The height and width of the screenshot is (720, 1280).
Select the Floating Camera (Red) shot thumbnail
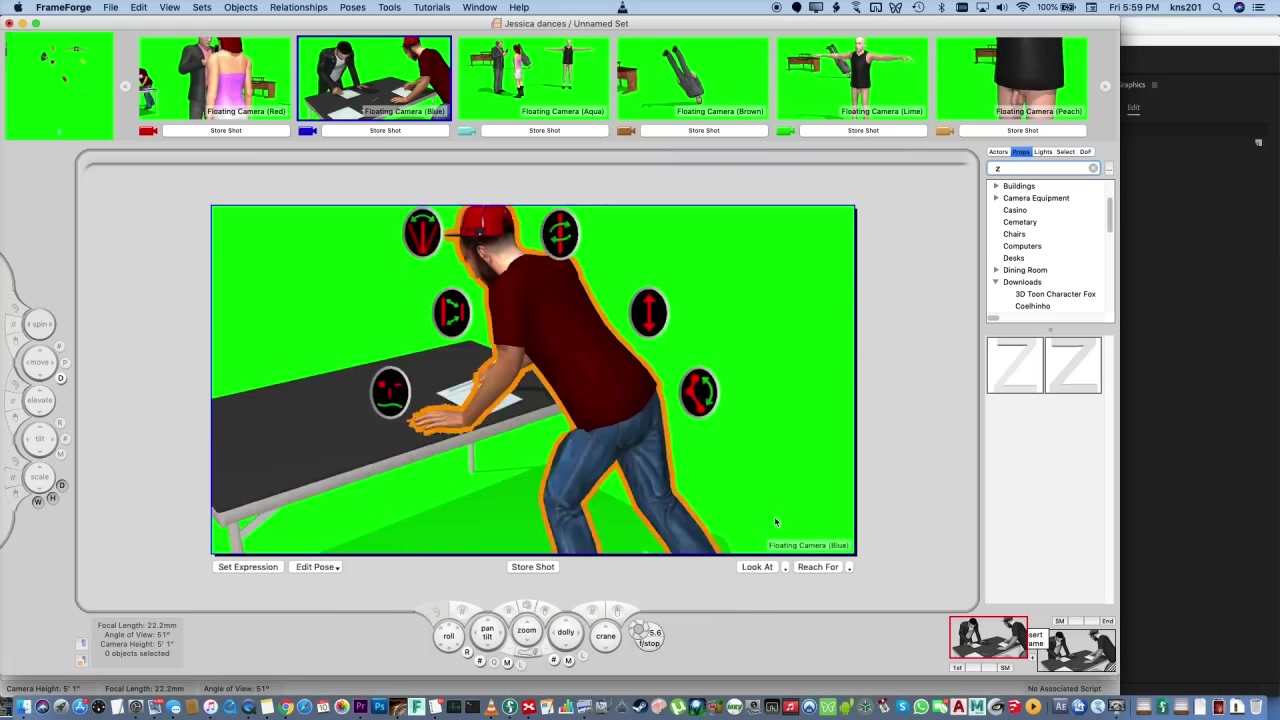coord(214,78)
